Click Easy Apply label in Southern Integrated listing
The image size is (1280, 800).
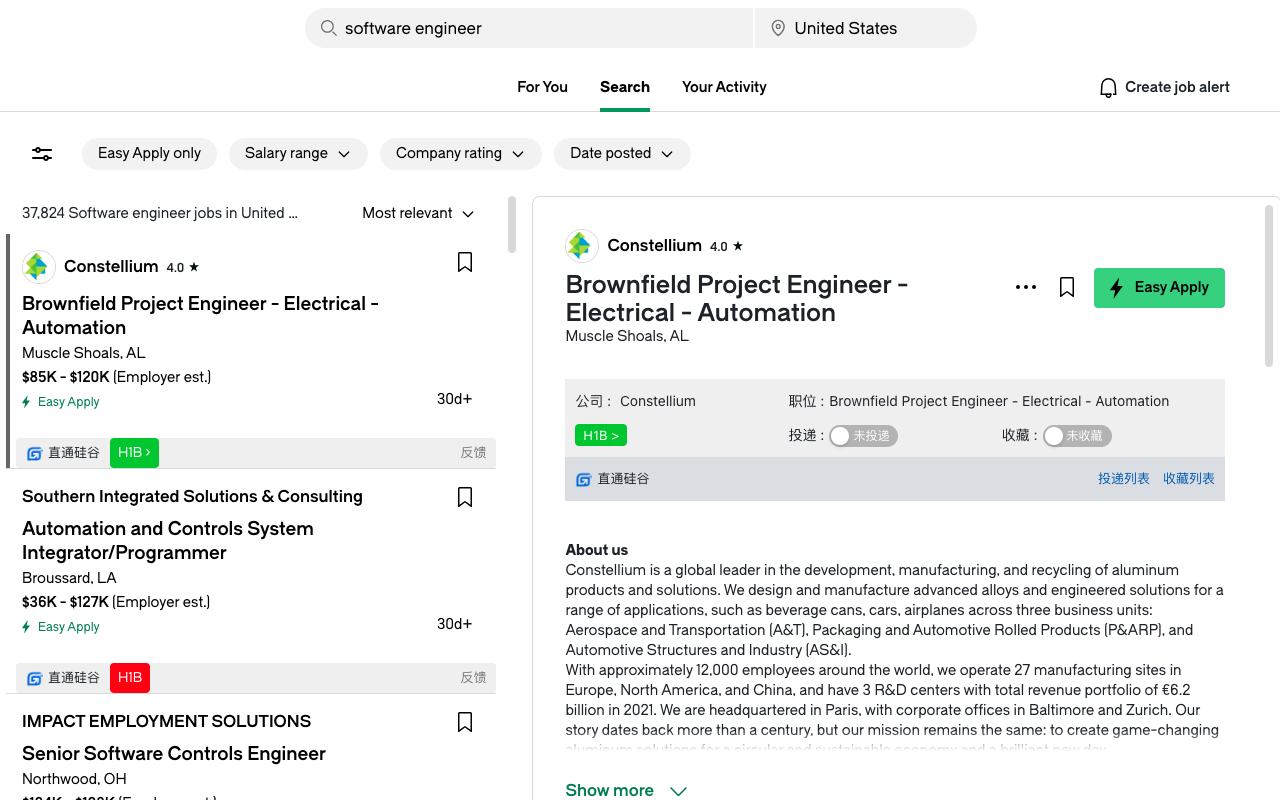click(x=69, y=627)
